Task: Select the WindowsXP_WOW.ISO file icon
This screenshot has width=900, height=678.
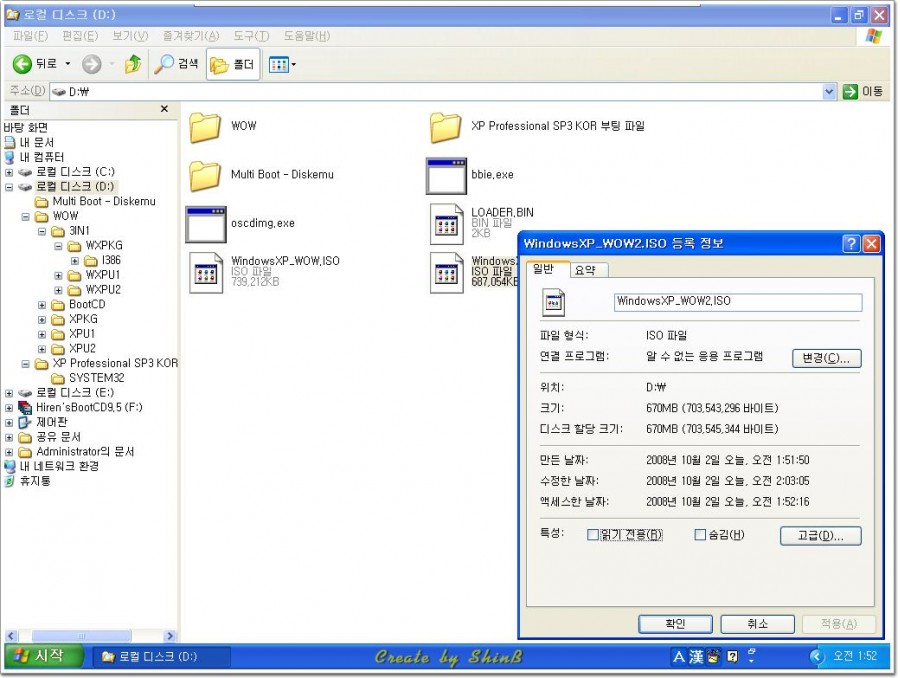Action: click(x=206, y=273)
